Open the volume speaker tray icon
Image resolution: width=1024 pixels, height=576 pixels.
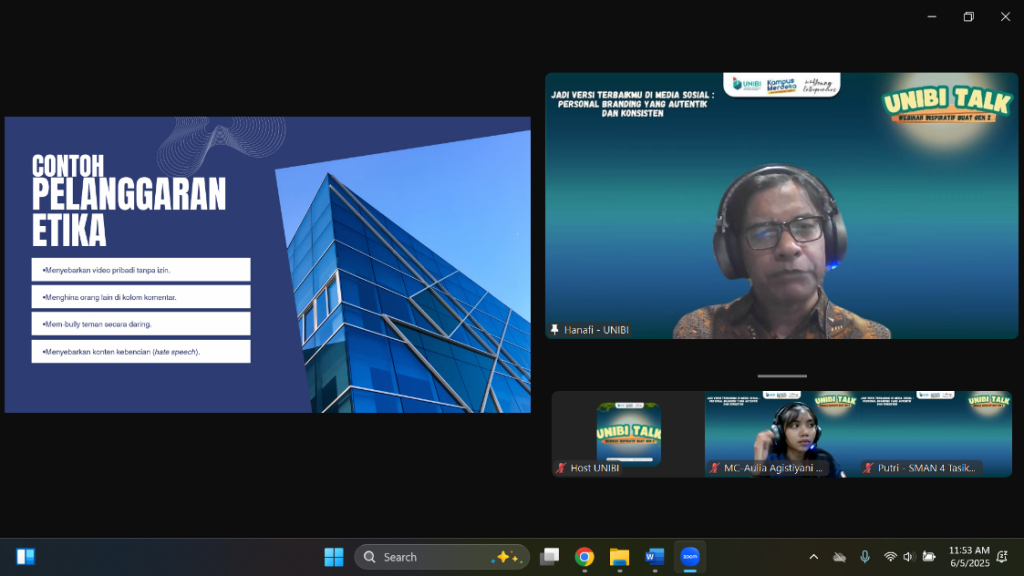pyautogui.click(x=908, y=557)
